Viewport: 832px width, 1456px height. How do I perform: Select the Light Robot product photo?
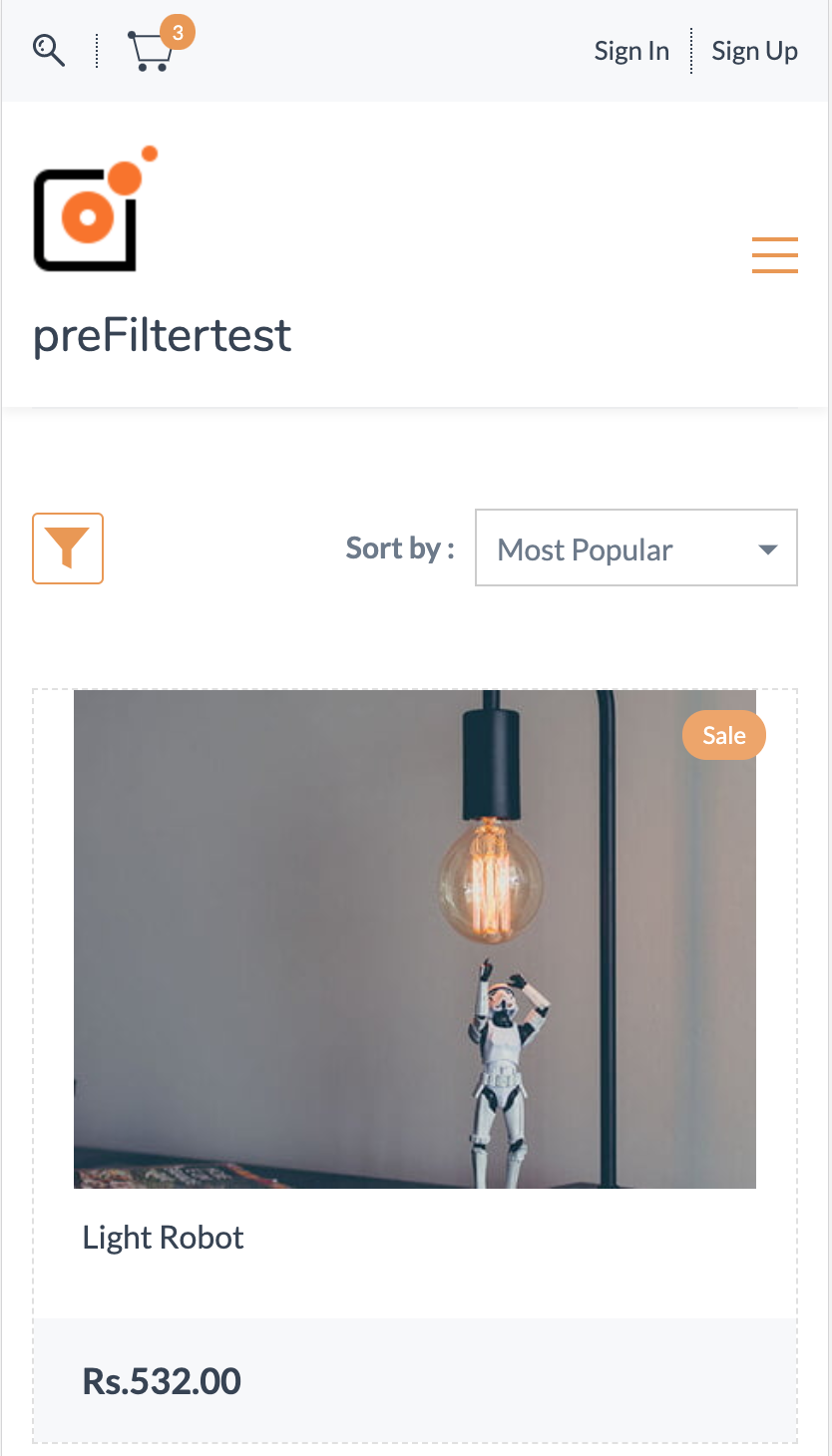click(299, 937)
